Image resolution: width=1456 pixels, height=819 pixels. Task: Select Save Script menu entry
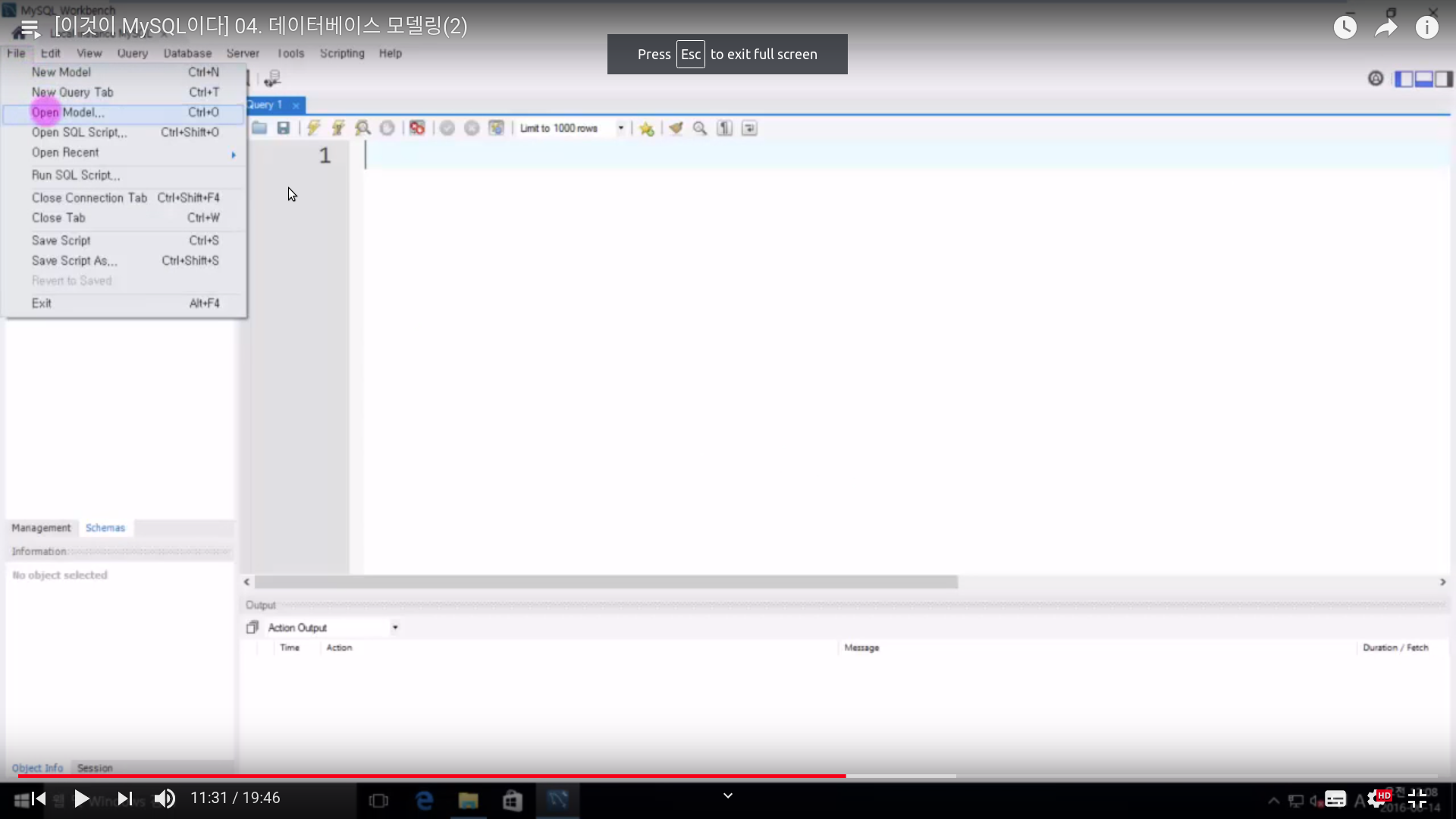point(124,240)
